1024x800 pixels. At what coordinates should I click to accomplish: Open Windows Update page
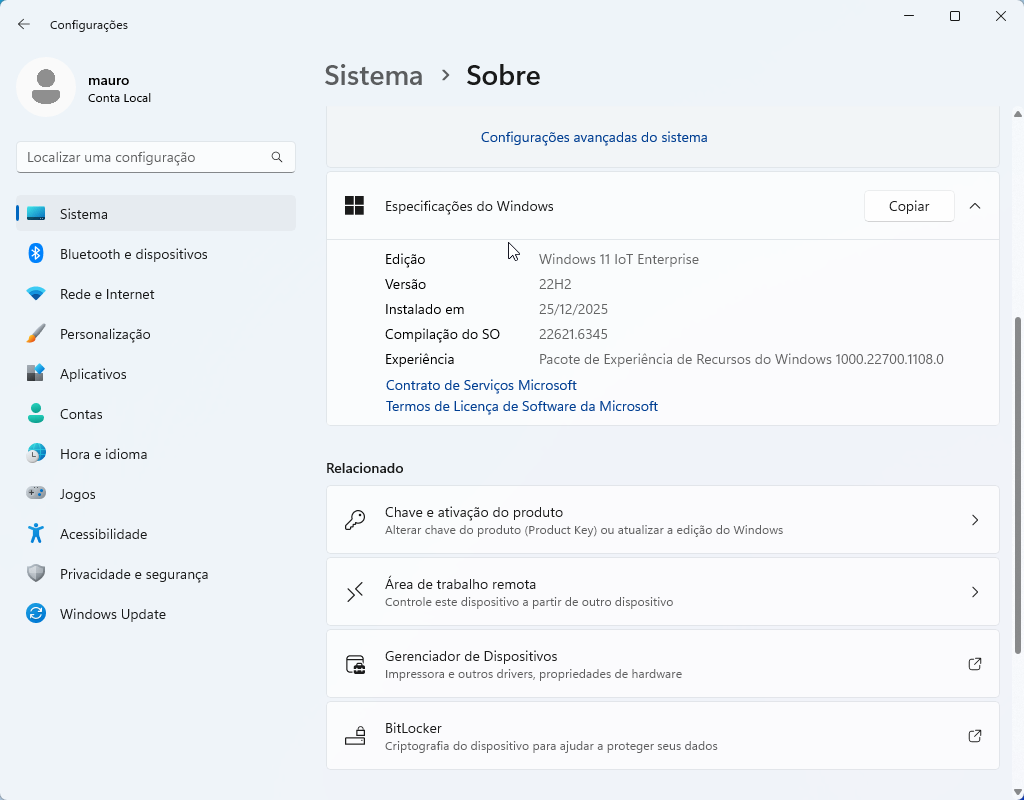pyautogui.click(x=156, y=613)
